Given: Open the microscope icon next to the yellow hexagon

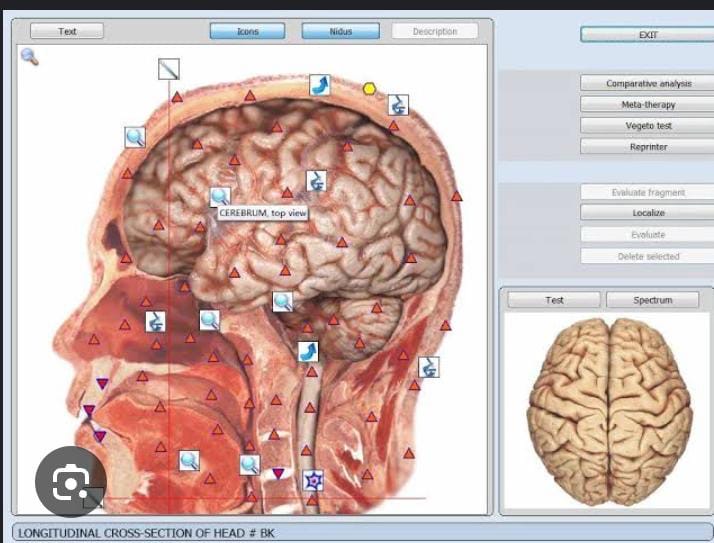Looking at the screenshot, I should 397,104.
